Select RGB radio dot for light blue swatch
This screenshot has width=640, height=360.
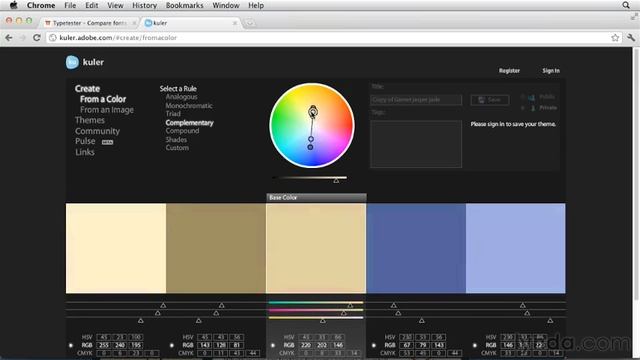(x=474, y=345)
